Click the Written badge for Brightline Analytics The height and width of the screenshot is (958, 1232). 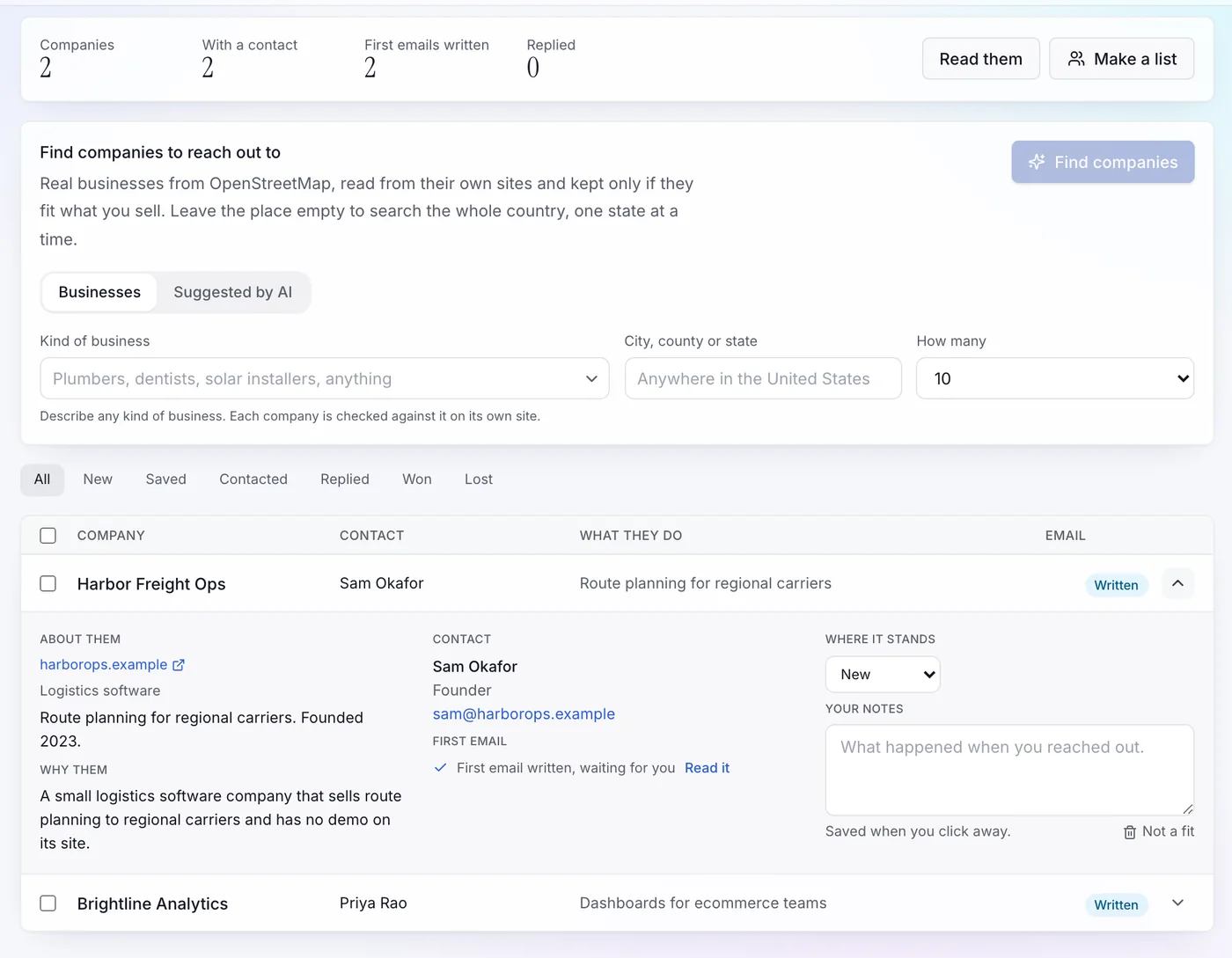pyautogui.click(x=1116, y=904)
